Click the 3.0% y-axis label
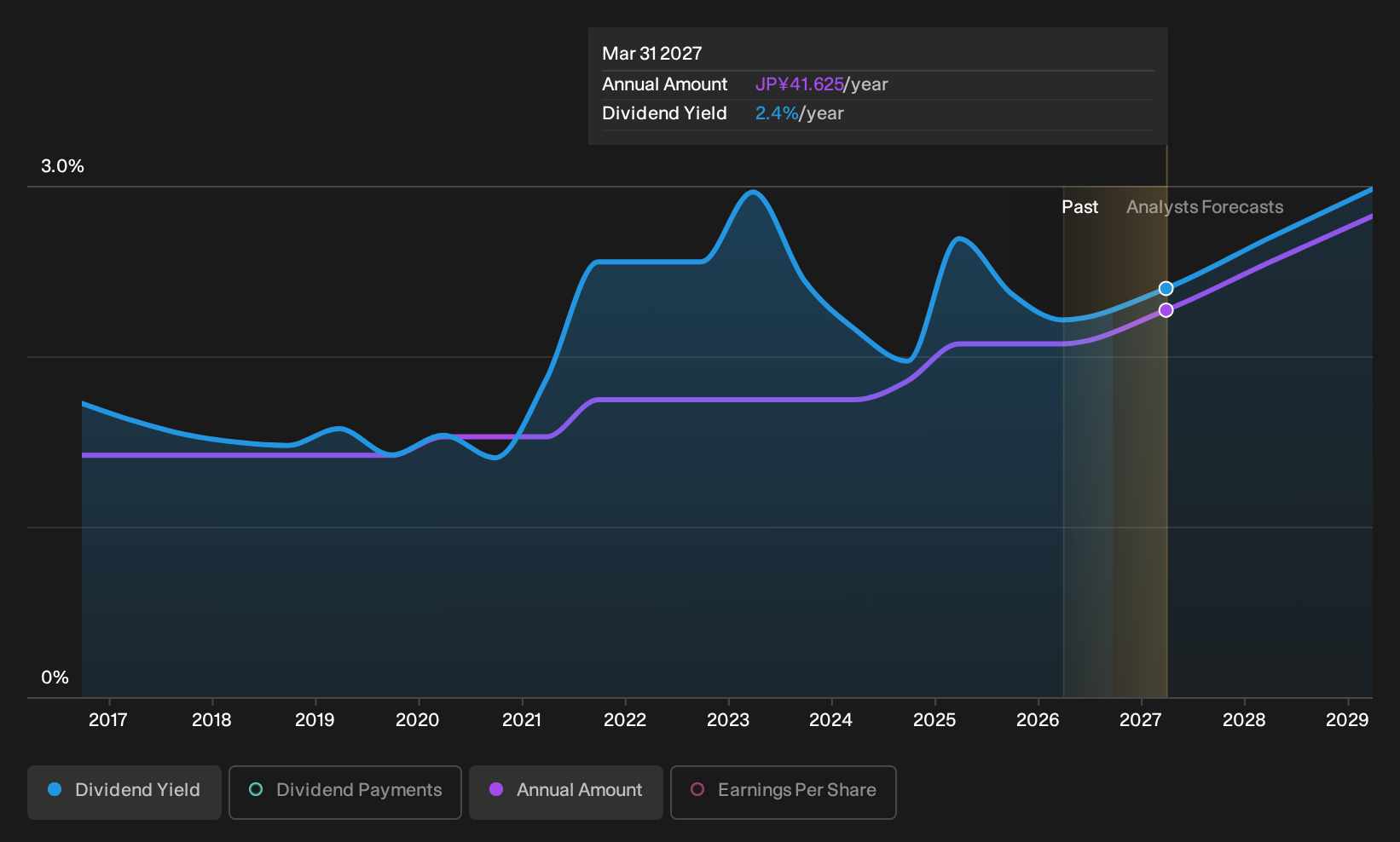 click(x=62, y=166)
